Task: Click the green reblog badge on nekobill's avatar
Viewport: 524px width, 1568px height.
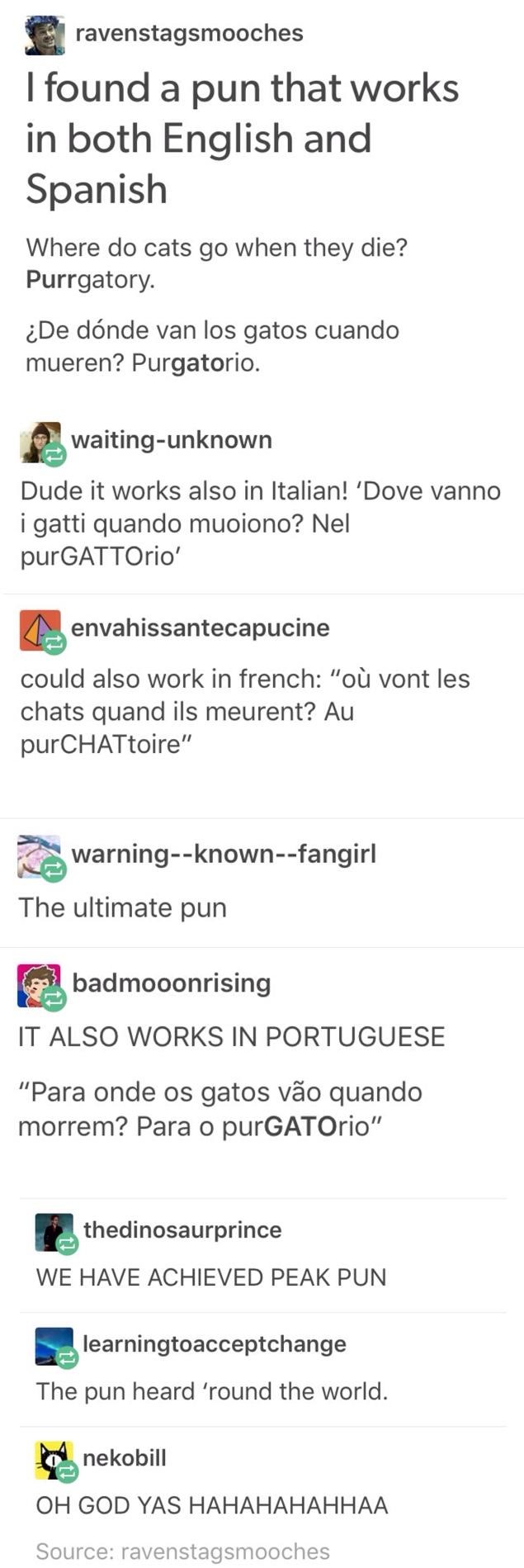Action: click(x=67, y=1471)
